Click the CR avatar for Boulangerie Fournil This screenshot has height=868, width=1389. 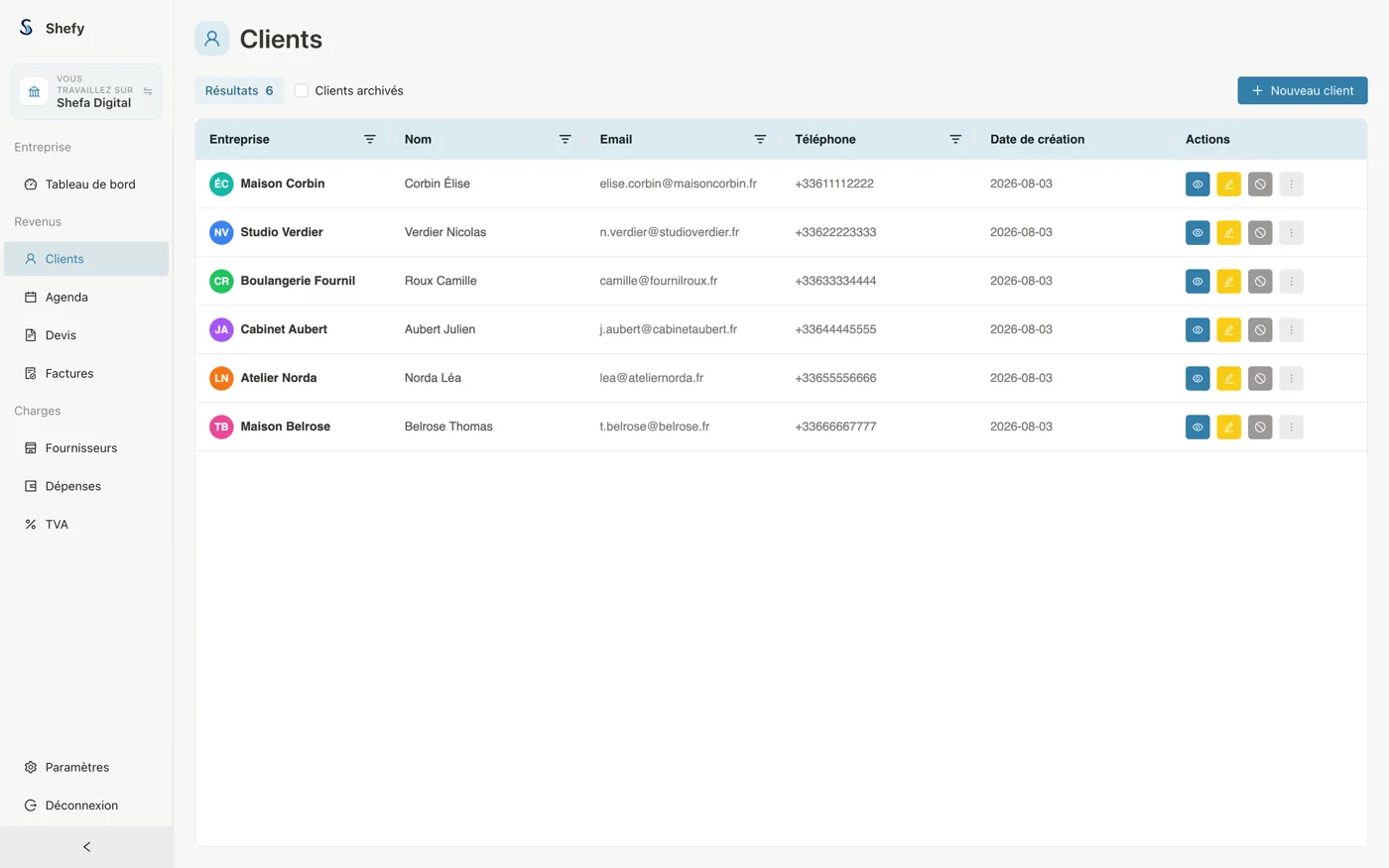click(x=221, y=281)
